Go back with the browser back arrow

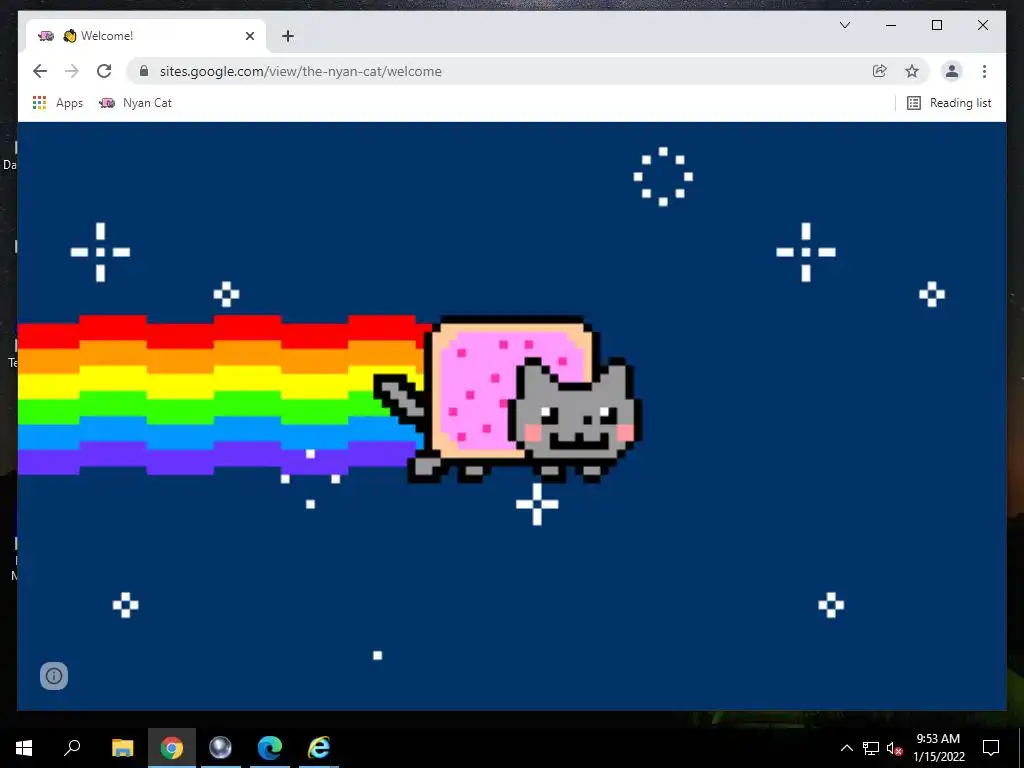pos(40,71)
